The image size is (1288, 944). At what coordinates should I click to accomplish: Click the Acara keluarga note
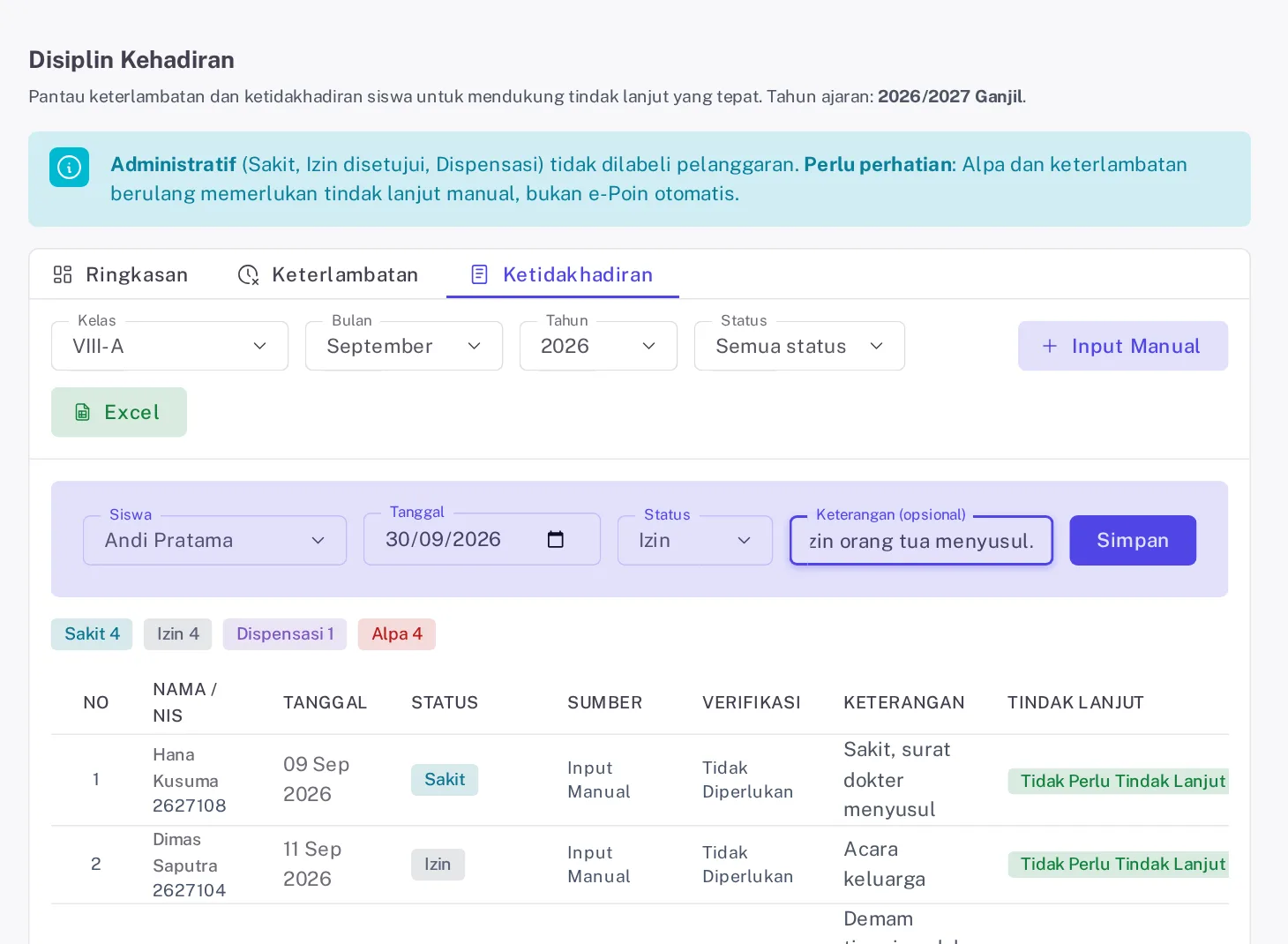(x=884, y=864)
